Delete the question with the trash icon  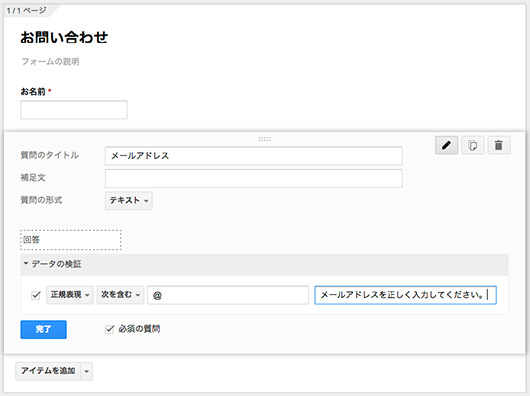pyautogui.click(x=499, y=145)
